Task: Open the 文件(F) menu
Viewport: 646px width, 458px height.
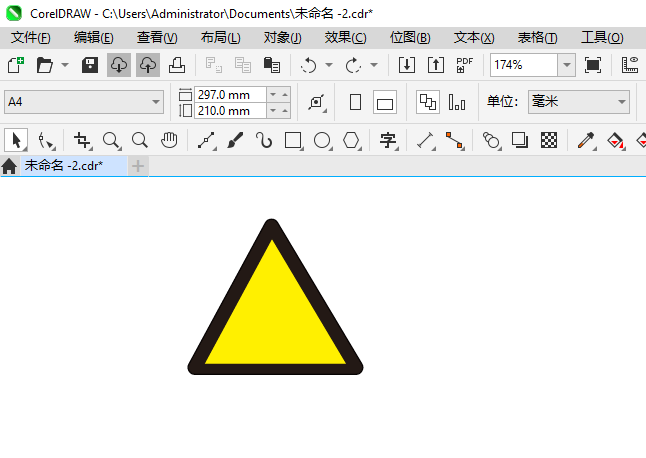Action: tap(31, 38)
